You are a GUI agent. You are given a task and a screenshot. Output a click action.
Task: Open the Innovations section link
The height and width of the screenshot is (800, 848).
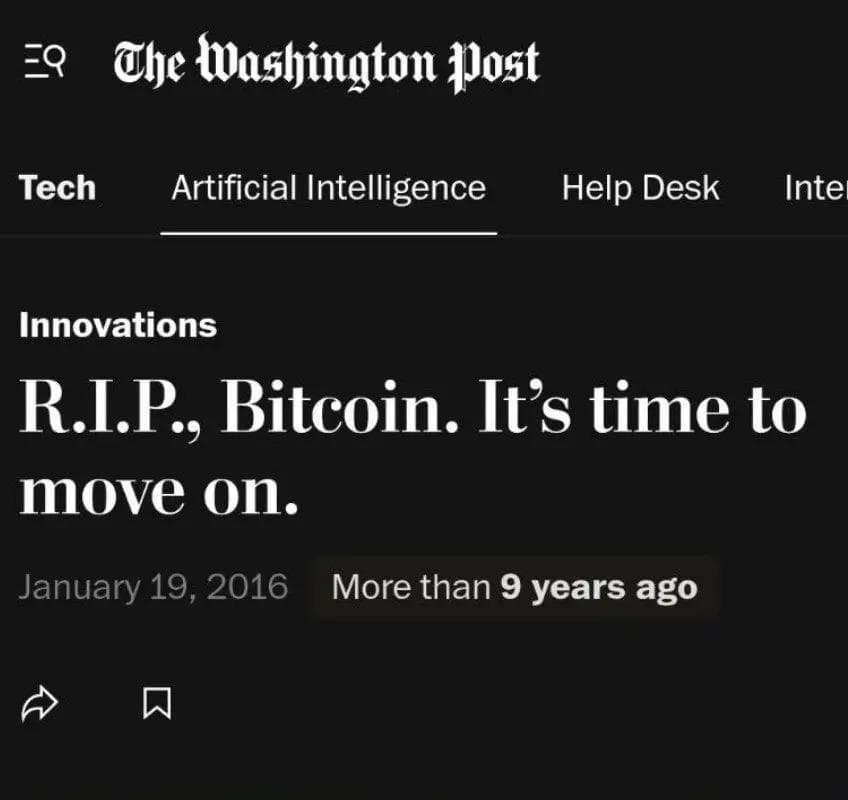pos(118,324)
